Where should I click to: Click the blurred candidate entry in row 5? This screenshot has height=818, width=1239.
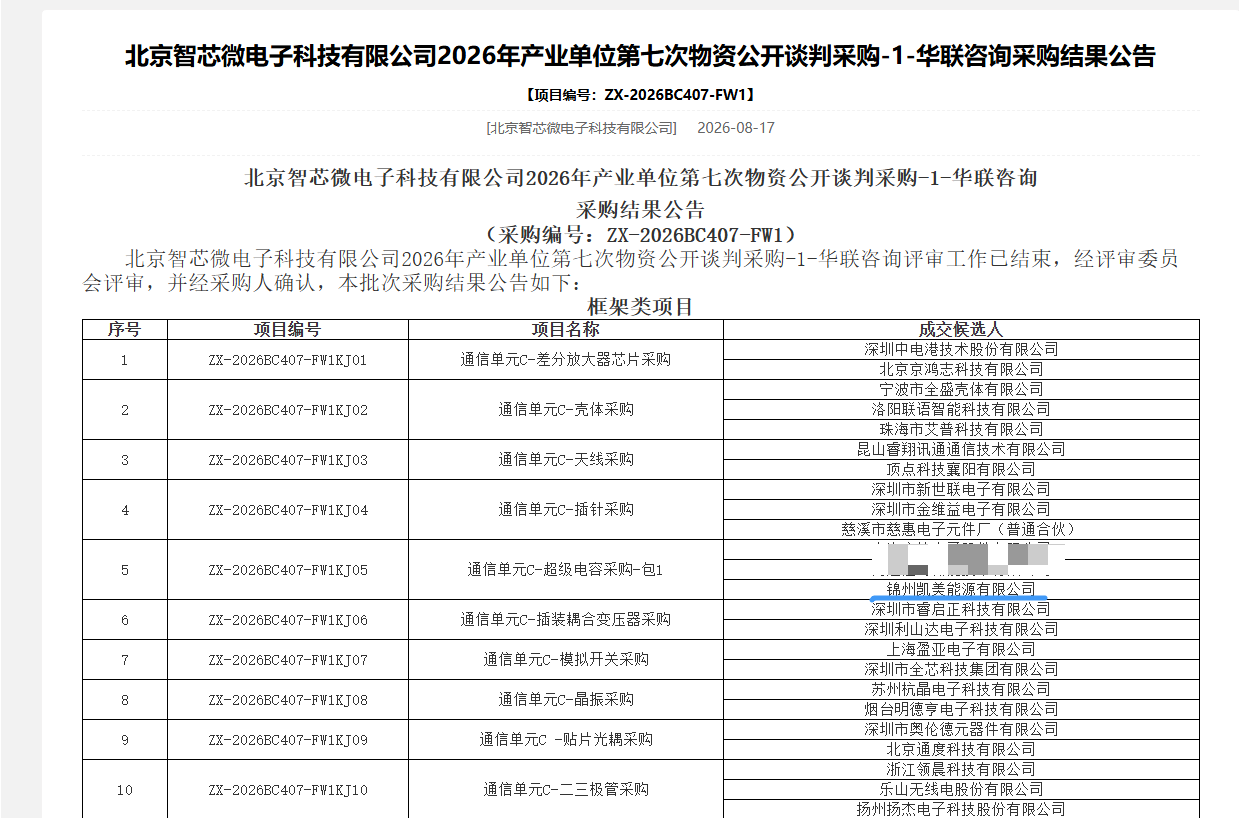click(961, 560)
